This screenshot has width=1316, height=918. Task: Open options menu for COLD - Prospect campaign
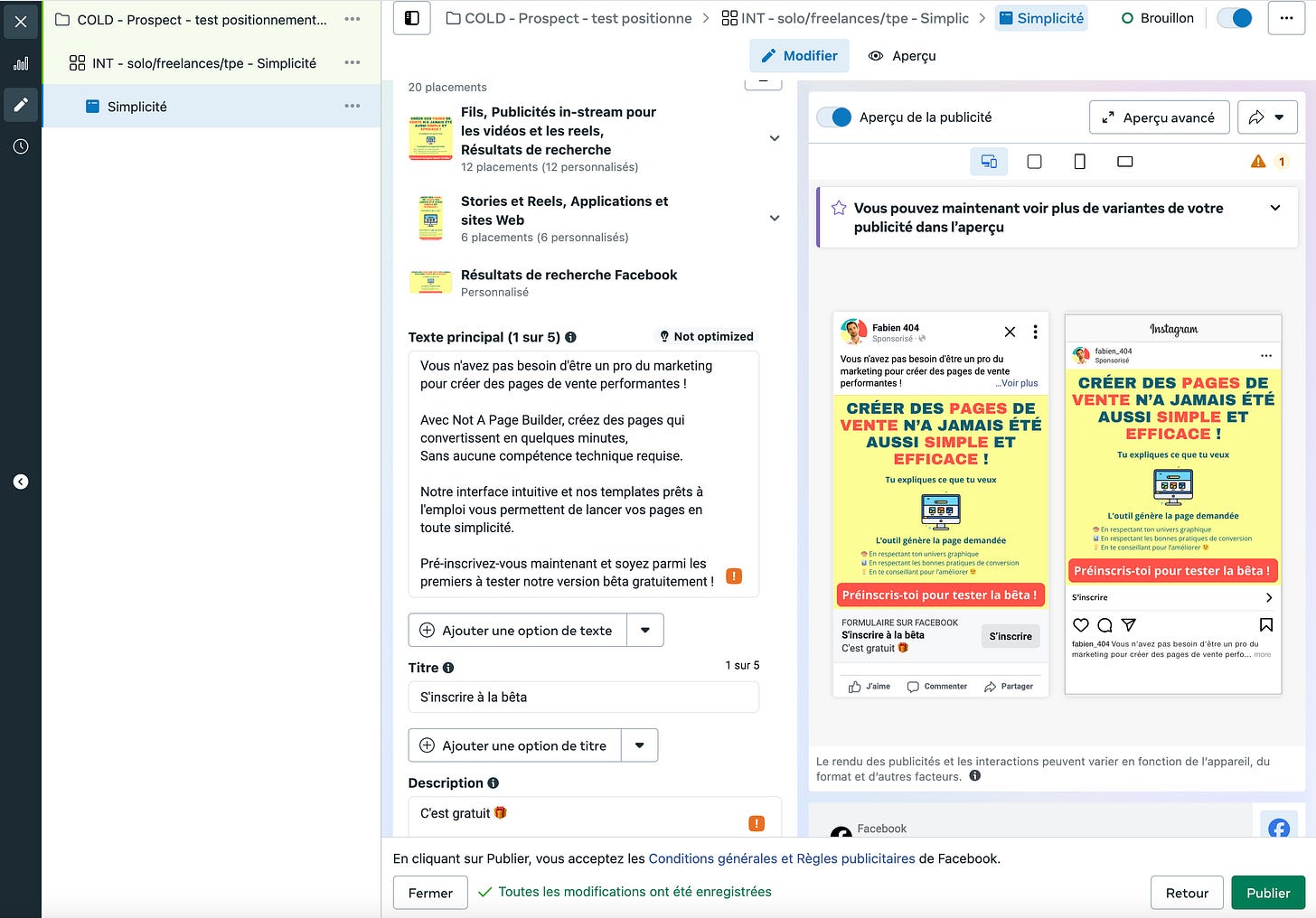tap(352, 19)
